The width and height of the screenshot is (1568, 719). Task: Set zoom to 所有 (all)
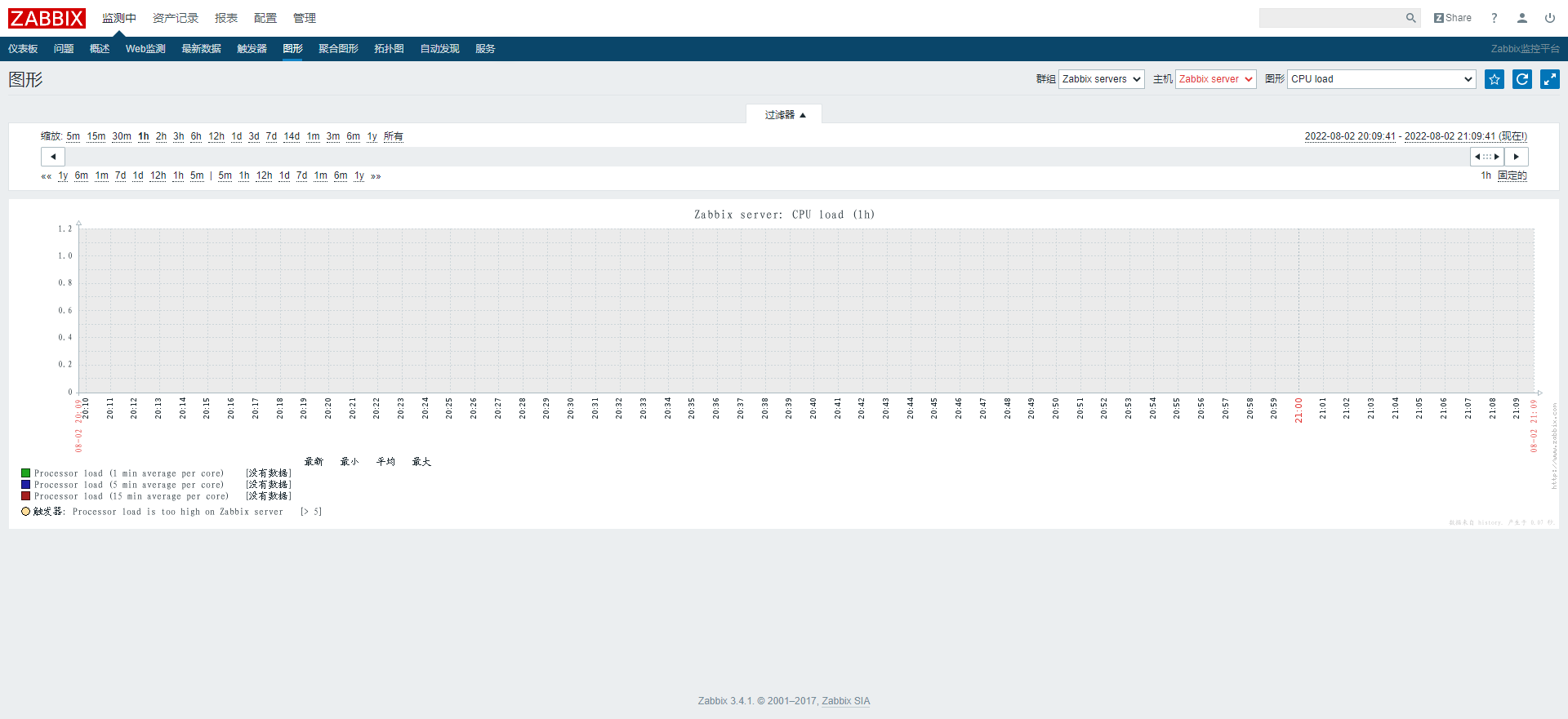pos(394,136)
